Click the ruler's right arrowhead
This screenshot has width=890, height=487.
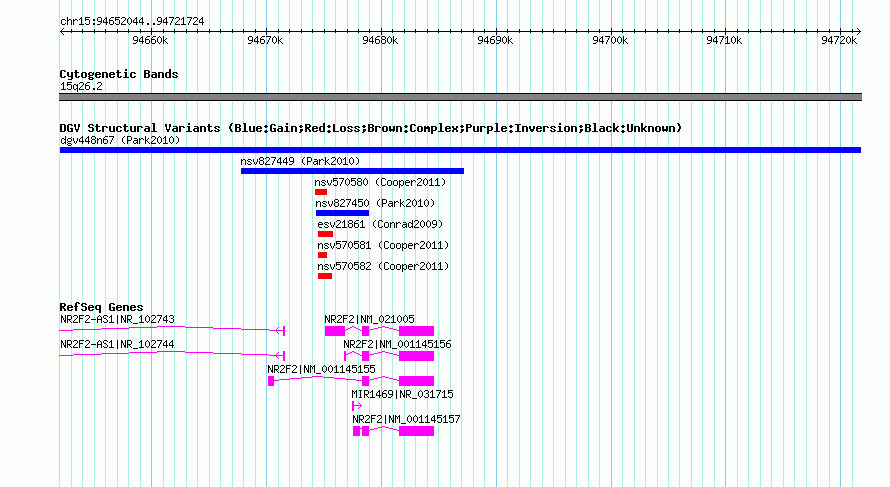[x=859, y=32]
